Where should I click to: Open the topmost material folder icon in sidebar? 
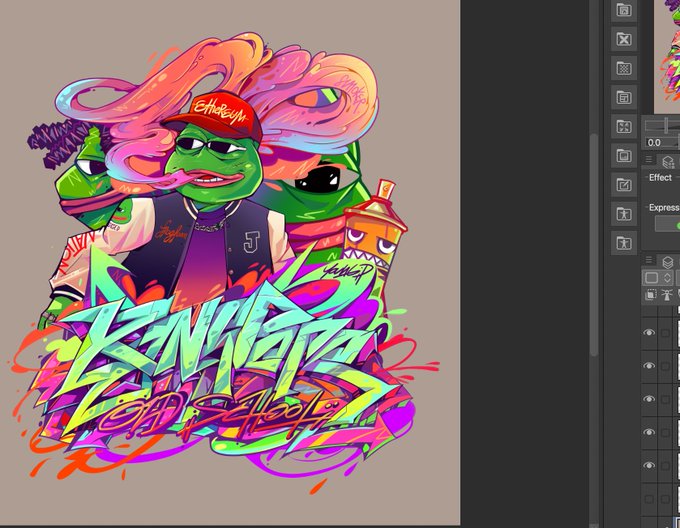coord(624,10)
